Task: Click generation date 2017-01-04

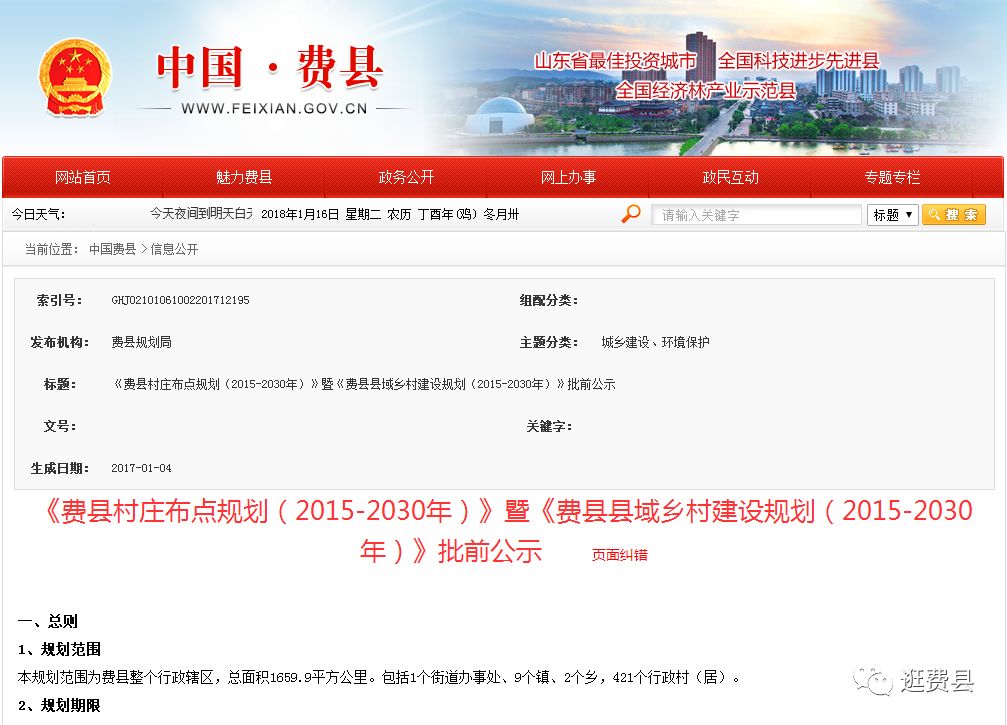Action: coord(141,468)
